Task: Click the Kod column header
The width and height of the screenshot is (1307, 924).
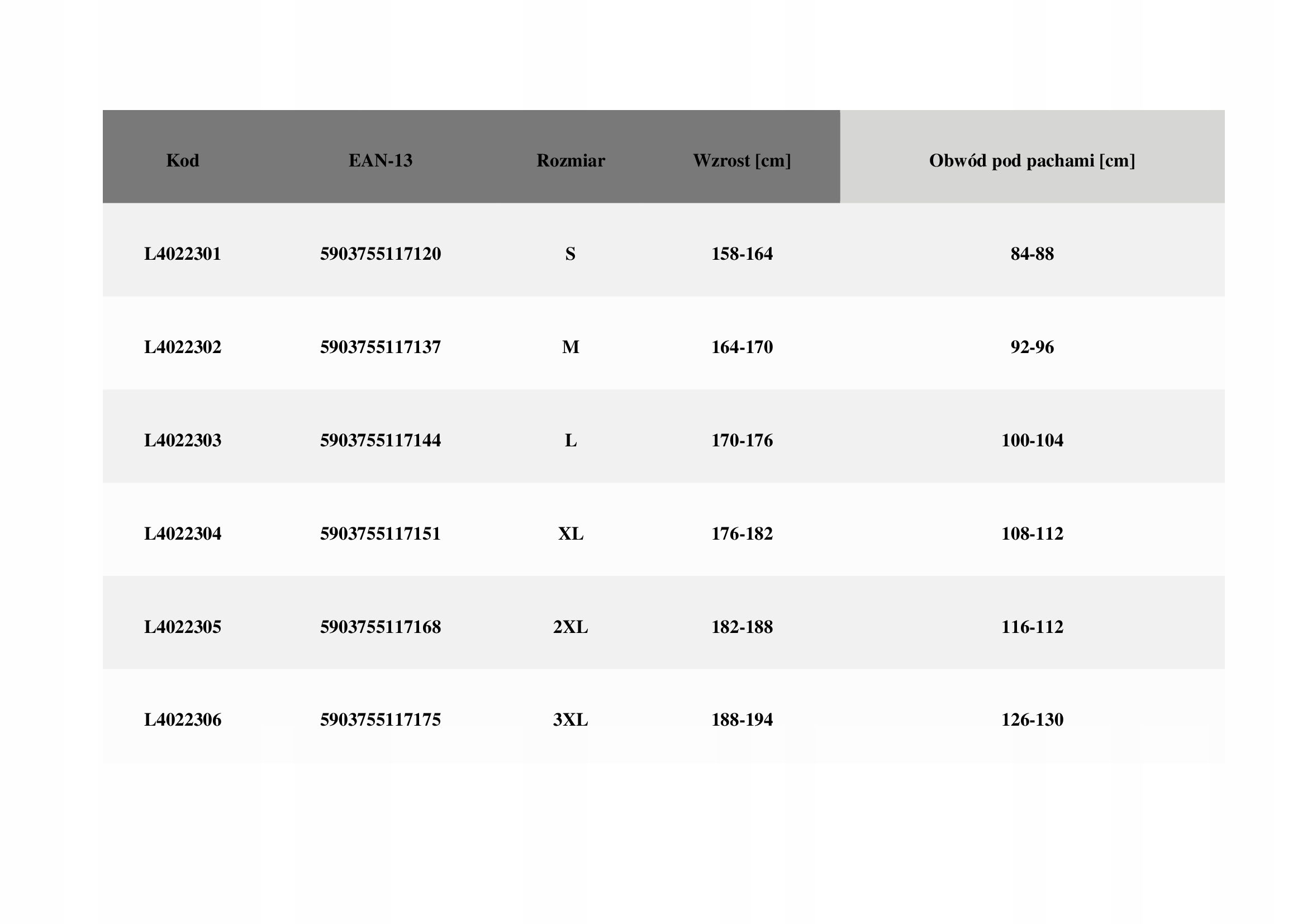Action: [183, 161]
